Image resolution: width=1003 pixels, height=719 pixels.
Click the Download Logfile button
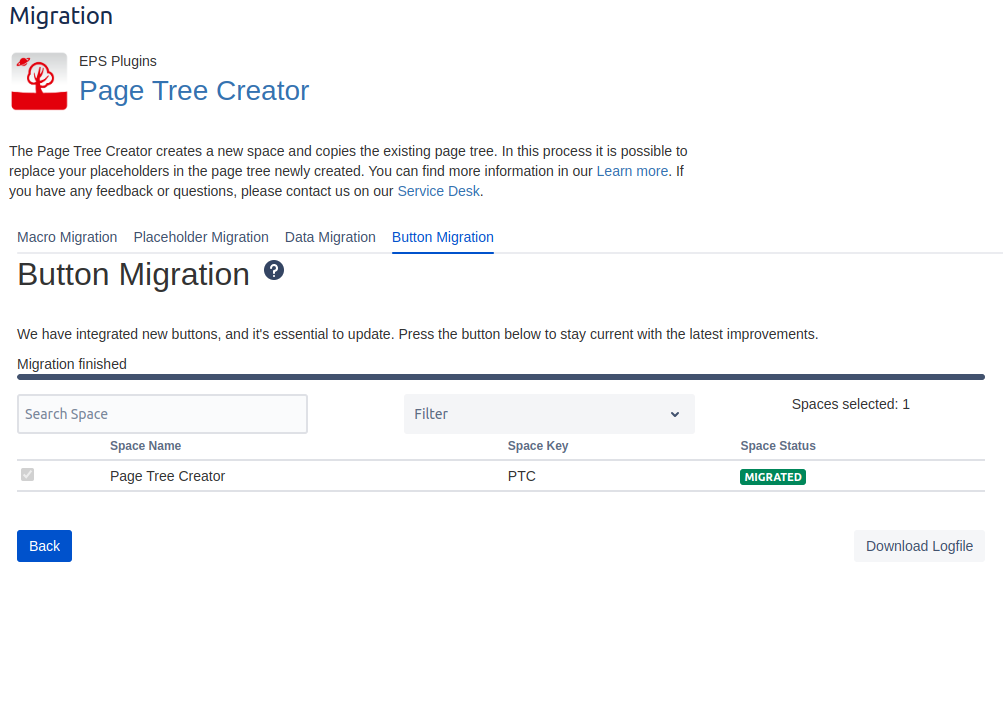click(919, 546)
